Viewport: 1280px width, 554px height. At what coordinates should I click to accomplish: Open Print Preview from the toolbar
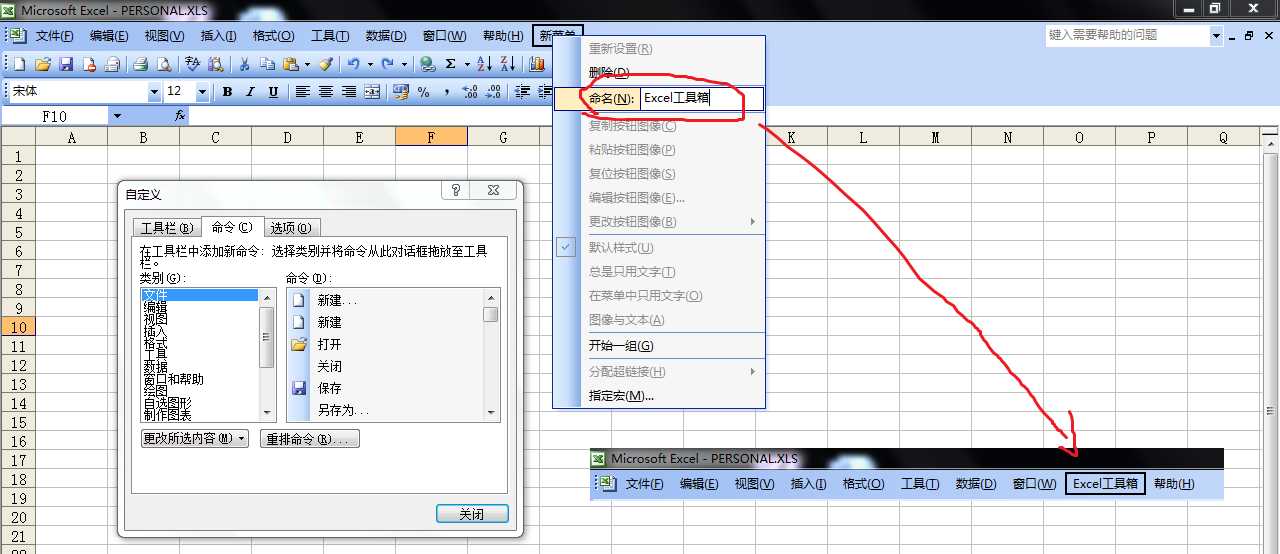coord(163,64)
